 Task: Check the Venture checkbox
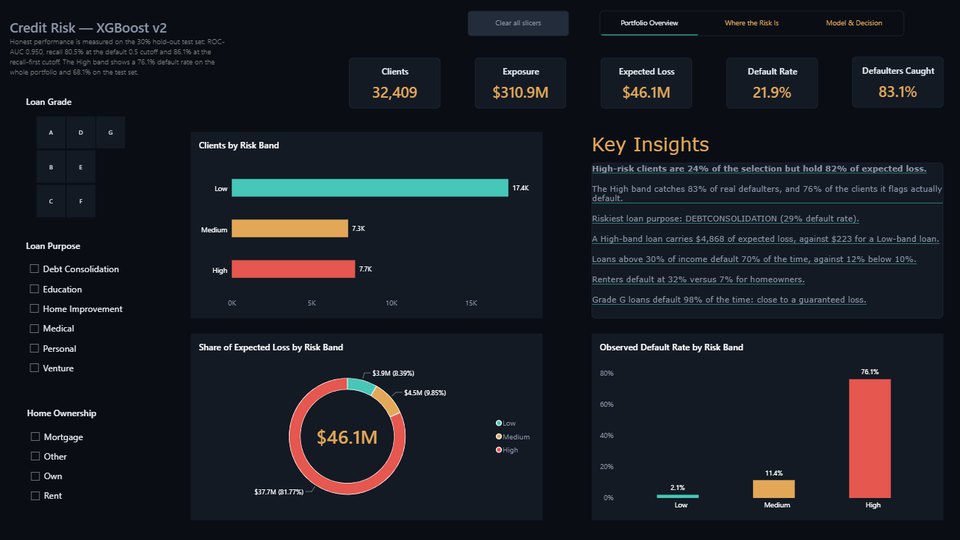[x=34, y=368]
